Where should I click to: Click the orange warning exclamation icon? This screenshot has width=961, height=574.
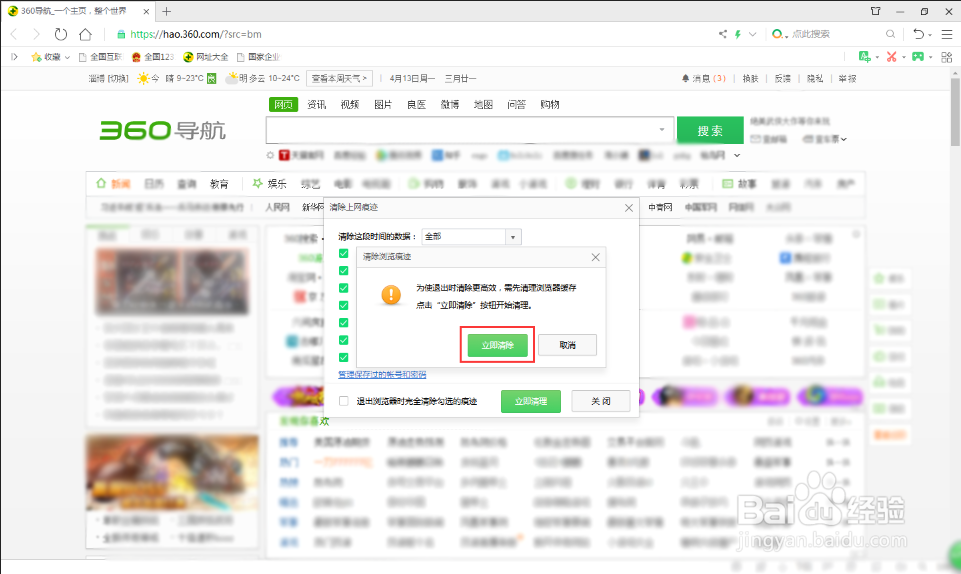[391, 295]
